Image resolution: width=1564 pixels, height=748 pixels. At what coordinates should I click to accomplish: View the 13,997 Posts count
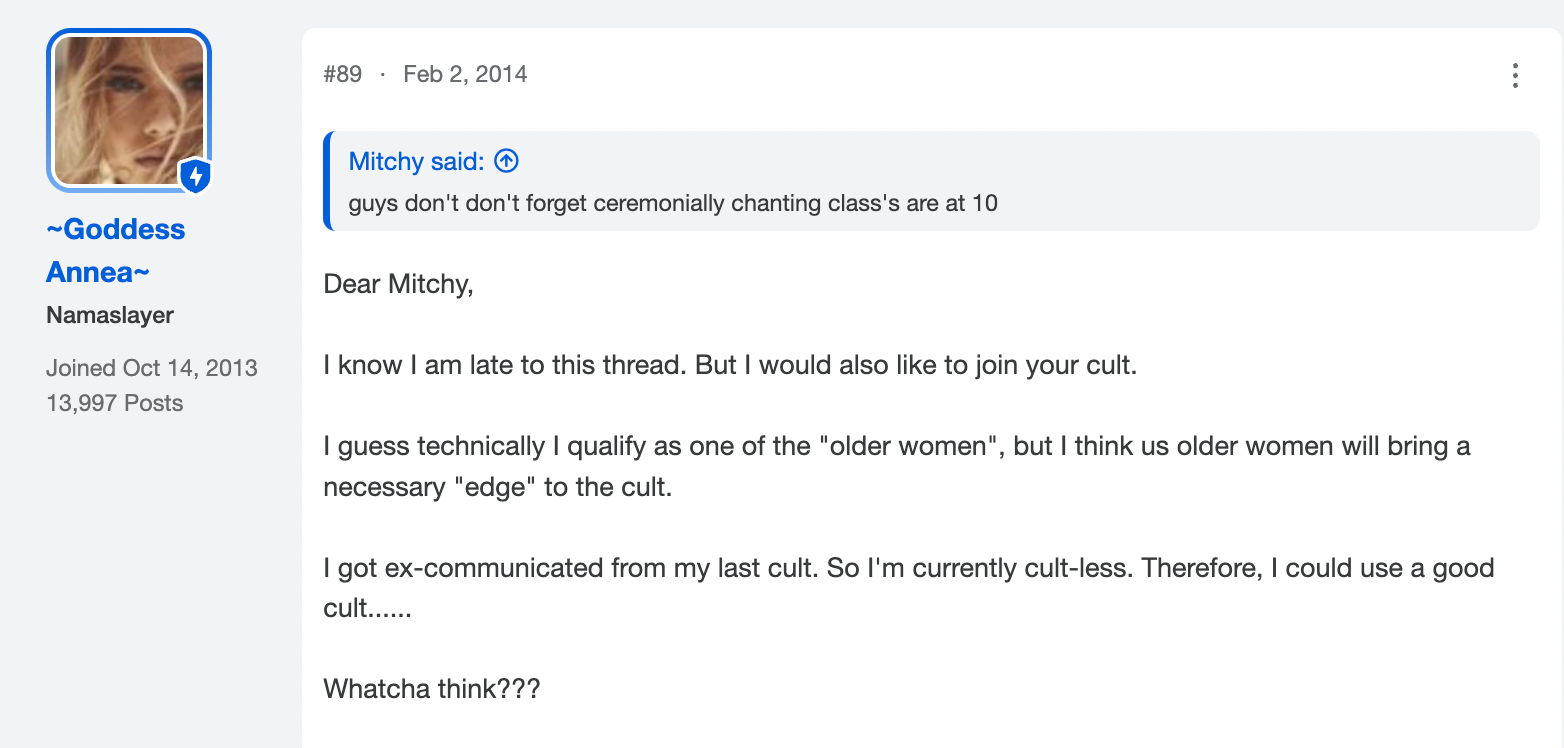[x=115, y=403]
